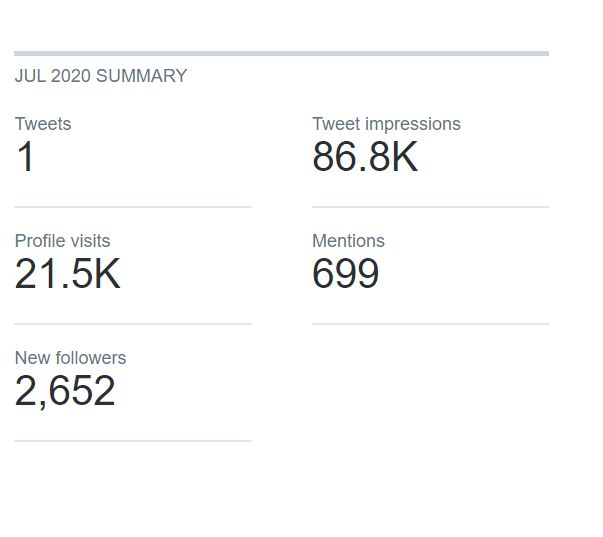Click the divider line below 2,652

point(133,441)
